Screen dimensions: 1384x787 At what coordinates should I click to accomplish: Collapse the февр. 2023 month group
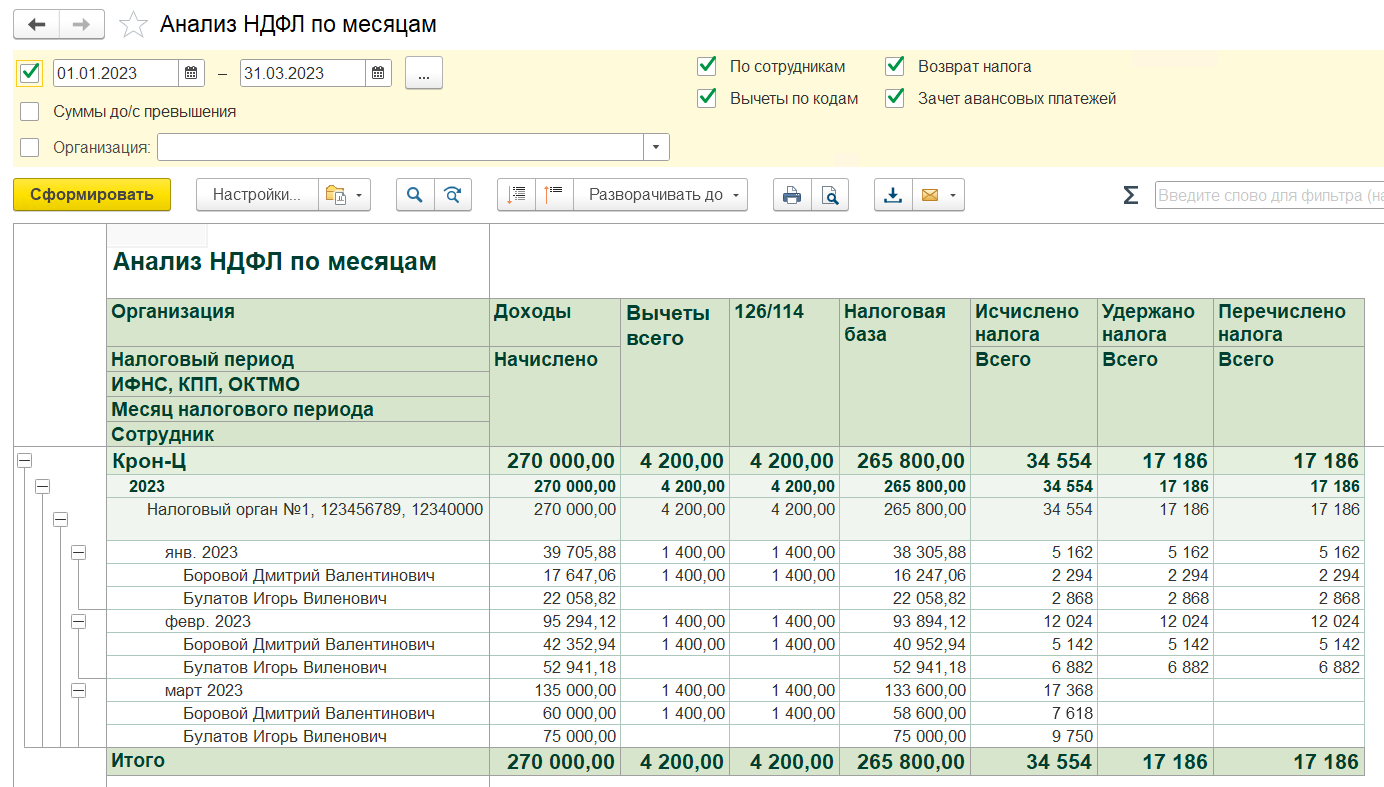[78, 621]
